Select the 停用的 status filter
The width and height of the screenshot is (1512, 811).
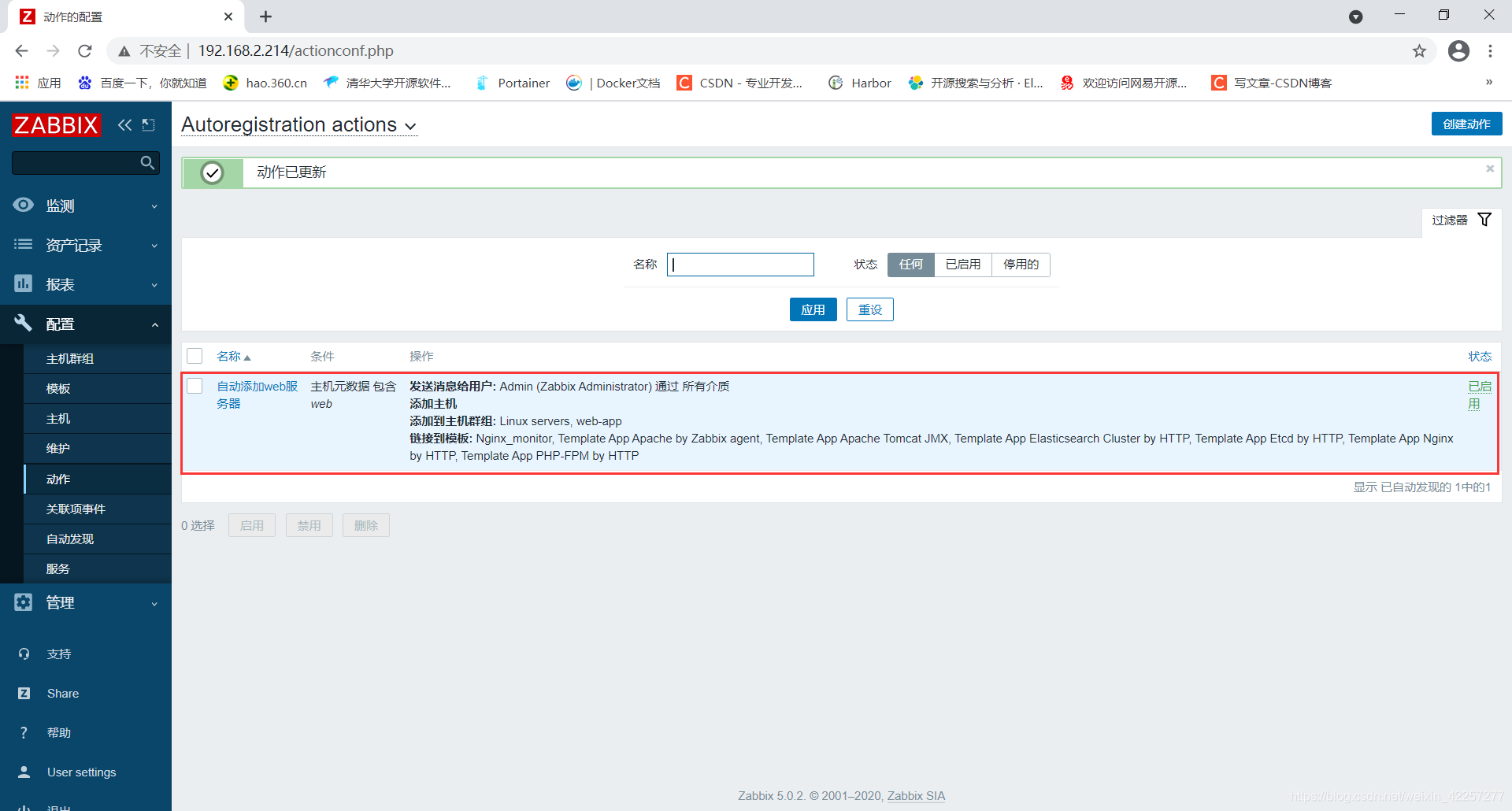coord(1021,265)
